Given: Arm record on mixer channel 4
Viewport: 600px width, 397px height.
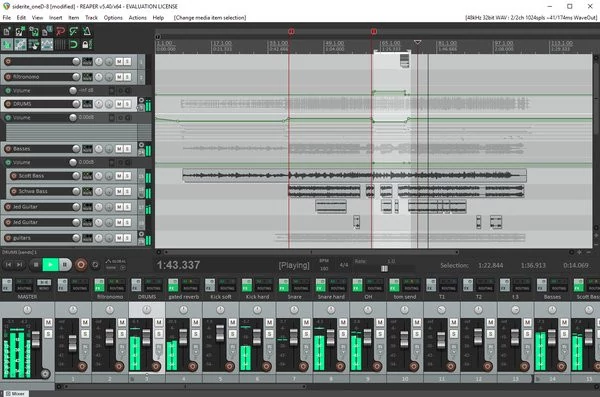Looking at the screenshot, I should coord(192,366).
